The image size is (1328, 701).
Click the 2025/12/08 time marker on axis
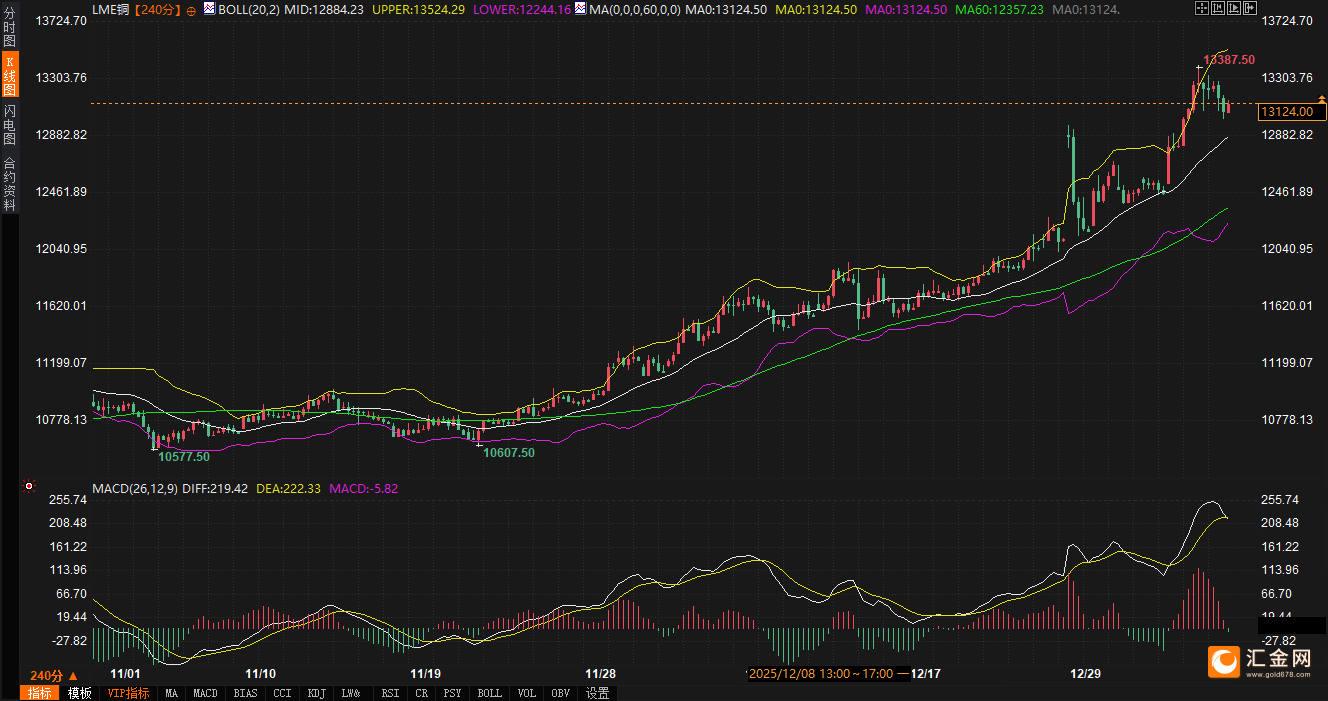pos(821,674)
